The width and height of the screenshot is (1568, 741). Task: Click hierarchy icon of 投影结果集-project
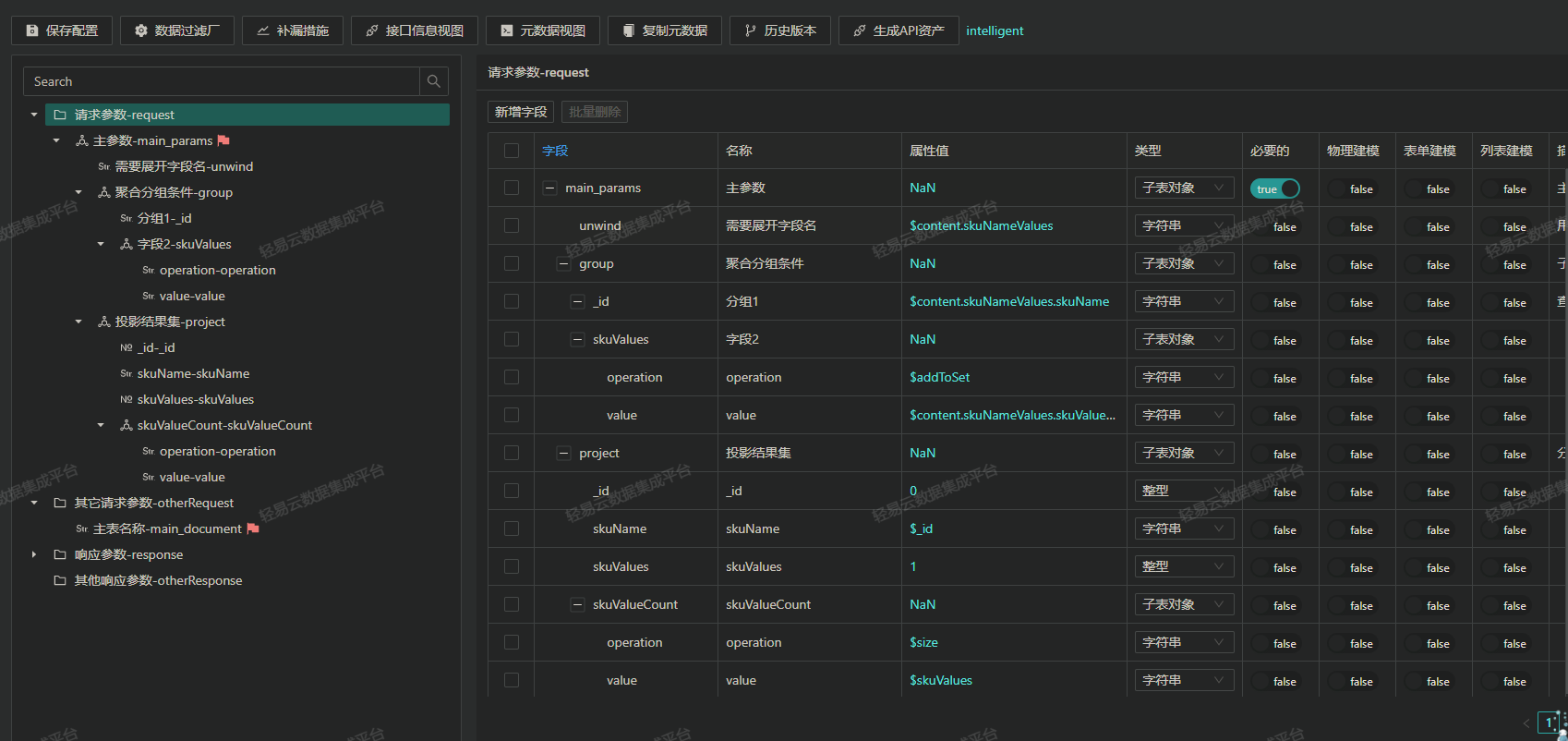tap(104, 322)
